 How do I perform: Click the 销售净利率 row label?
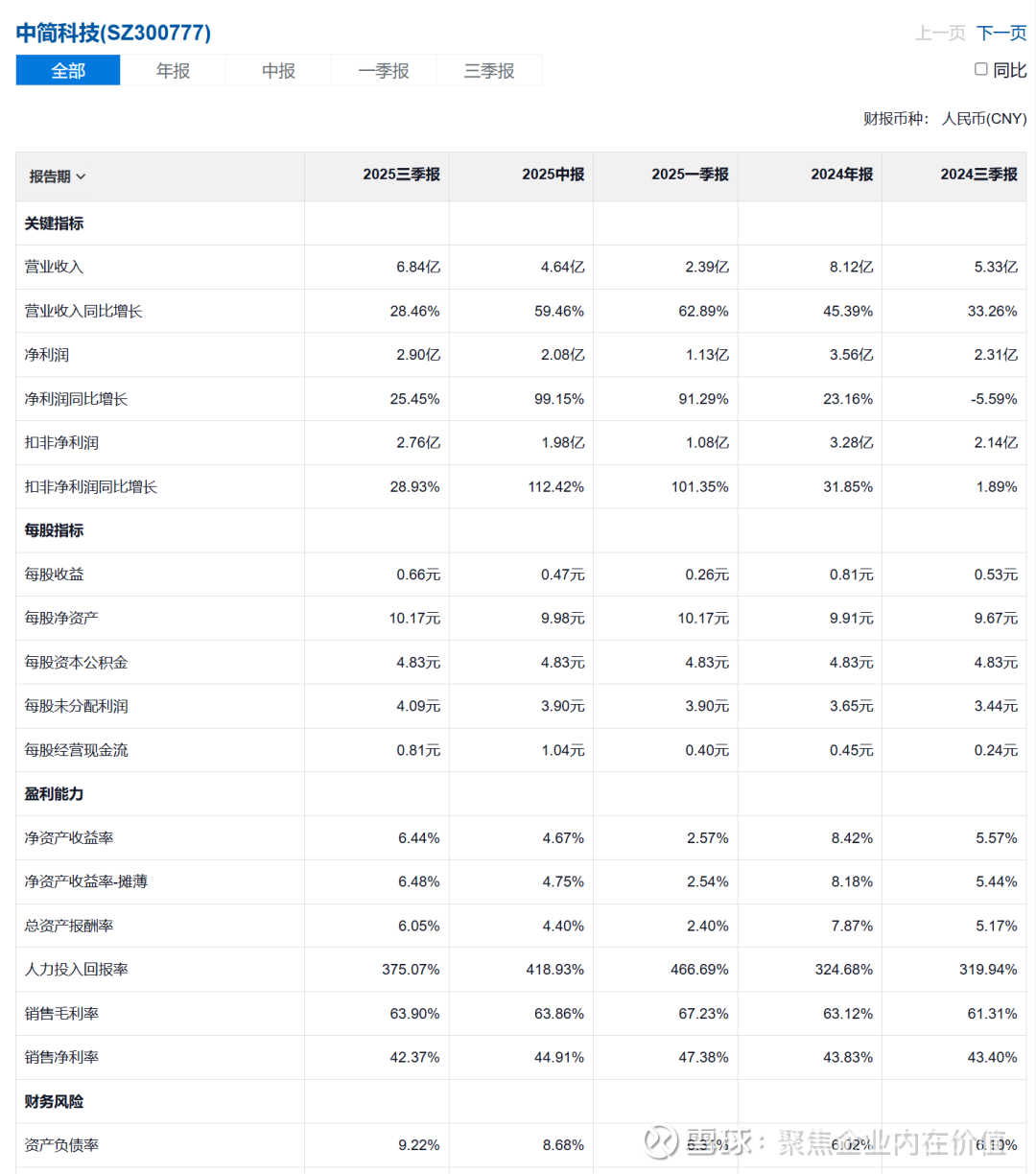point(61,1057)
